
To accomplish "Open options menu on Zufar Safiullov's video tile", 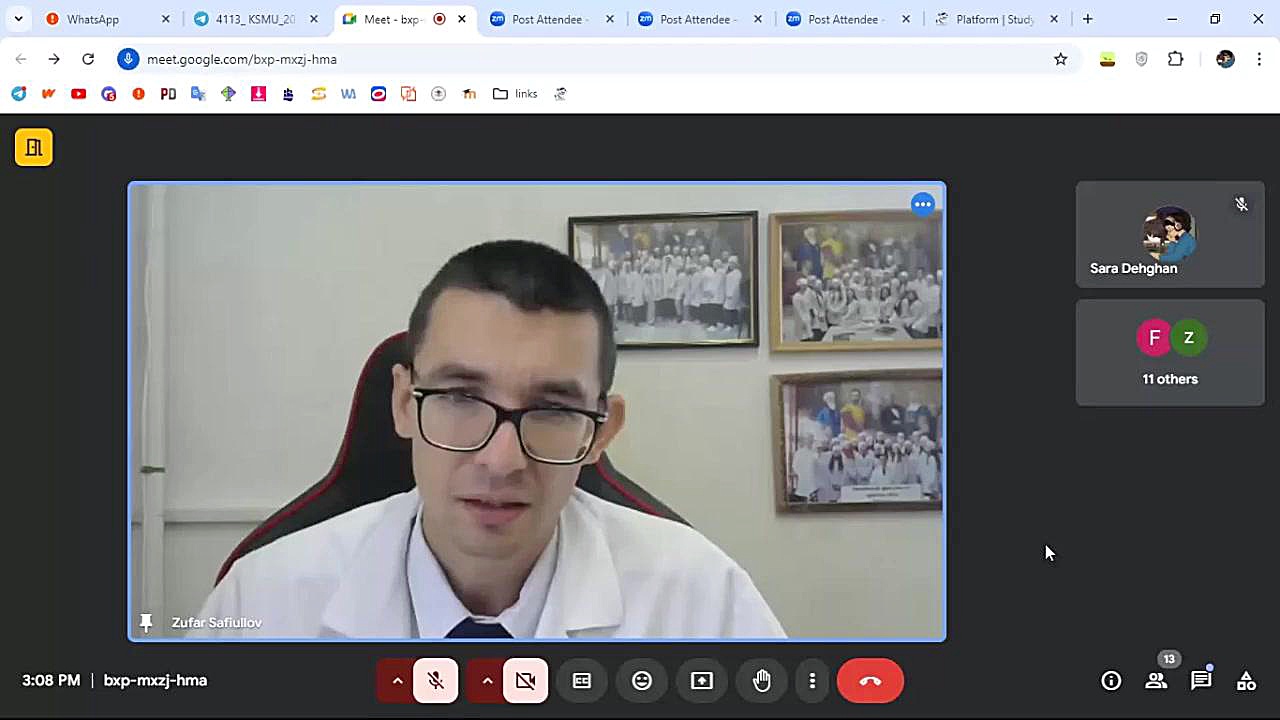I will point(922,204).
